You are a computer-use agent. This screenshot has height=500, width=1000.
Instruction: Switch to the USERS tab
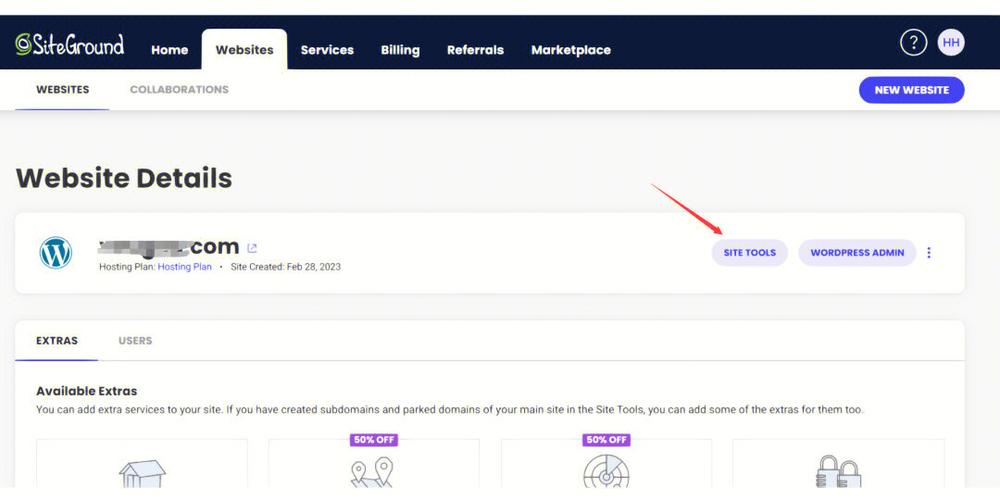coord(135,341)
